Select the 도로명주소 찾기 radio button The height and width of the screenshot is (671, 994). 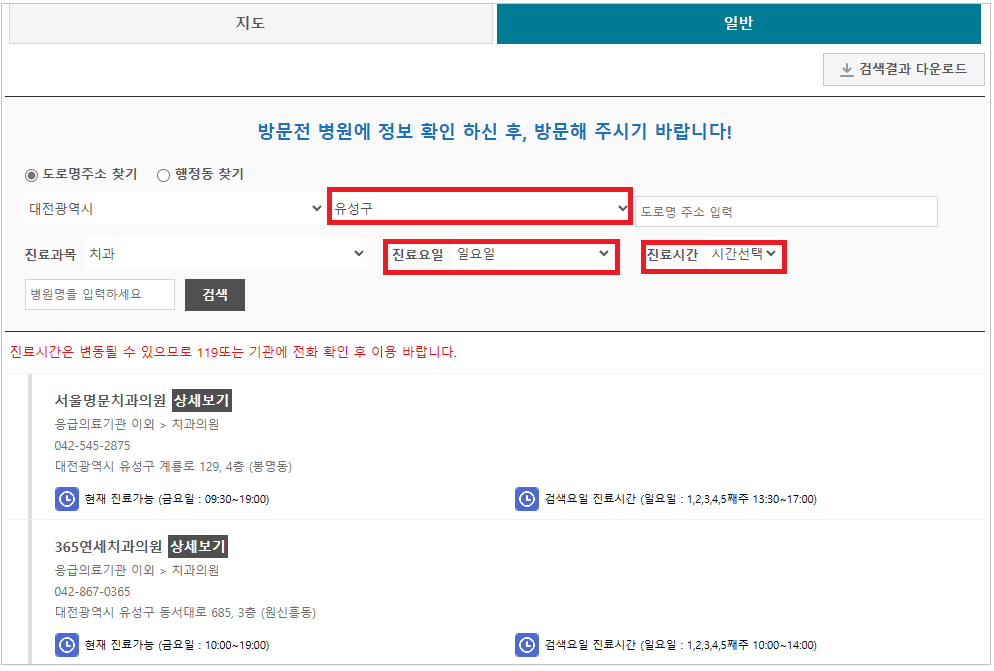click(x=31, y=175)
